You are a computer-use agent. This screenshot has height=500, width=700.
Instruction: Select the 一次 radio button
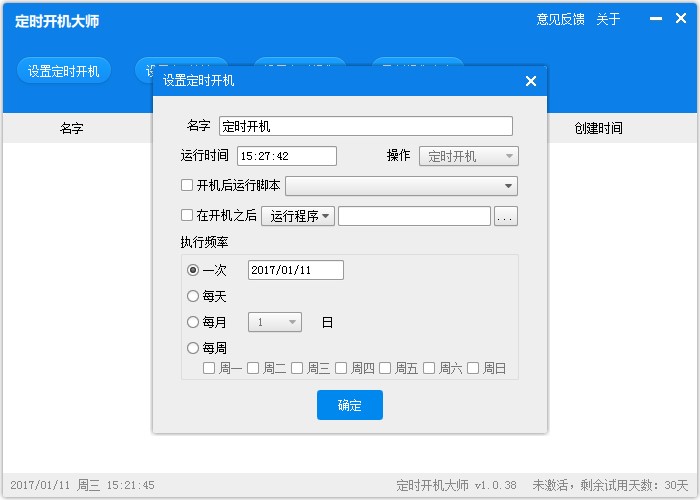tap(193, 270)
